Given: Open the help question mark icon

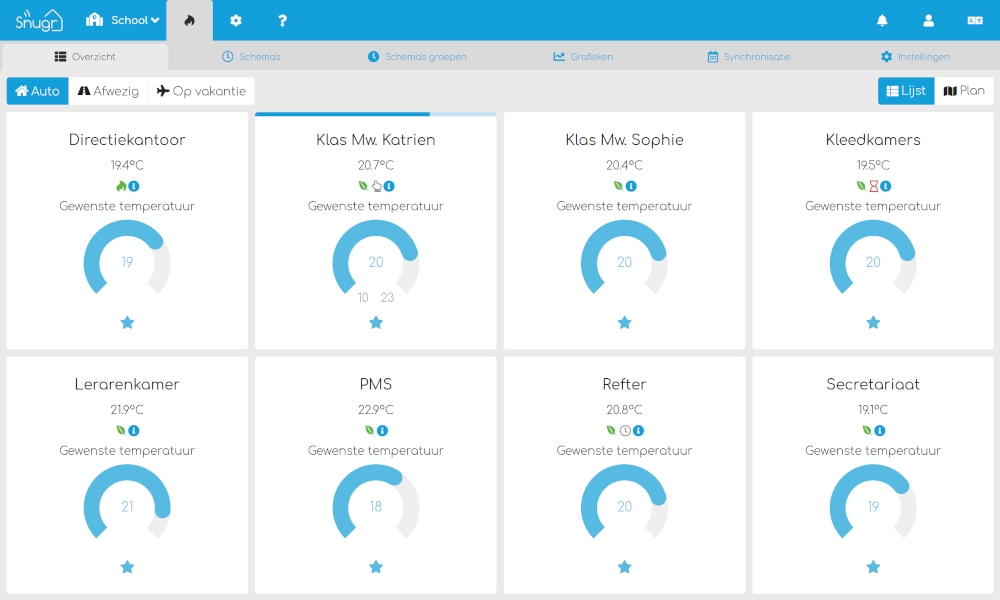Looking at the screenshot, I should [x=282, y=20].
